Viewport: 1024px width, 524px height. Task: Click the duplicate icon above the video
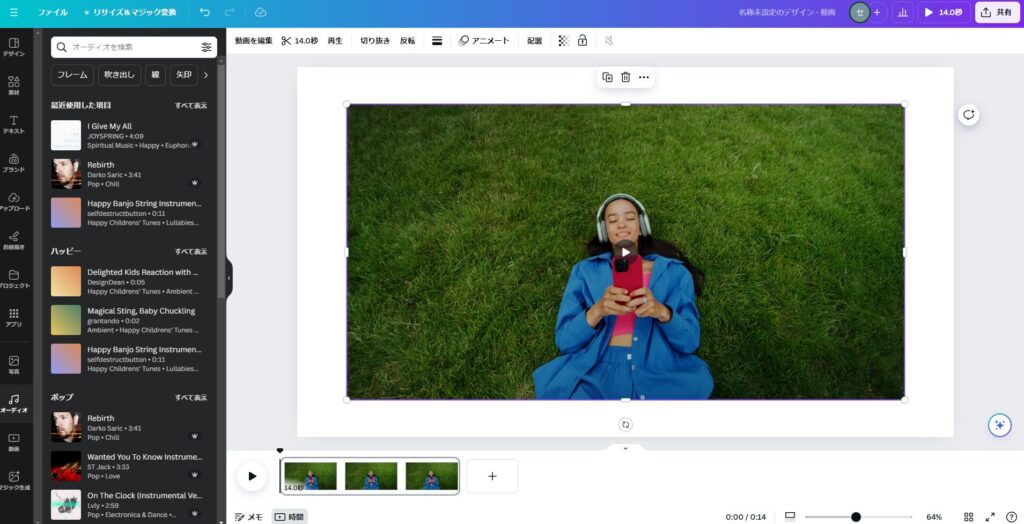click(607, 77)
